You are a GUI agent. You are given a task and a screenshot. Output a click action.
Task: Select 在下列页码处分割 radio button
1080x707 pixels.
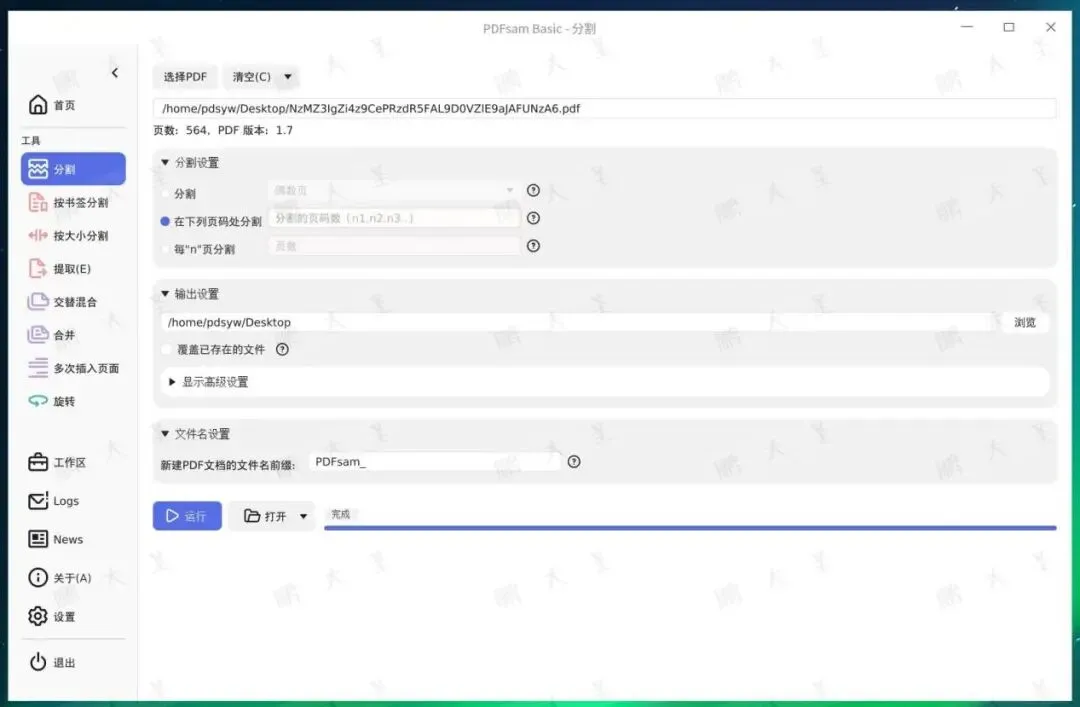165,221
